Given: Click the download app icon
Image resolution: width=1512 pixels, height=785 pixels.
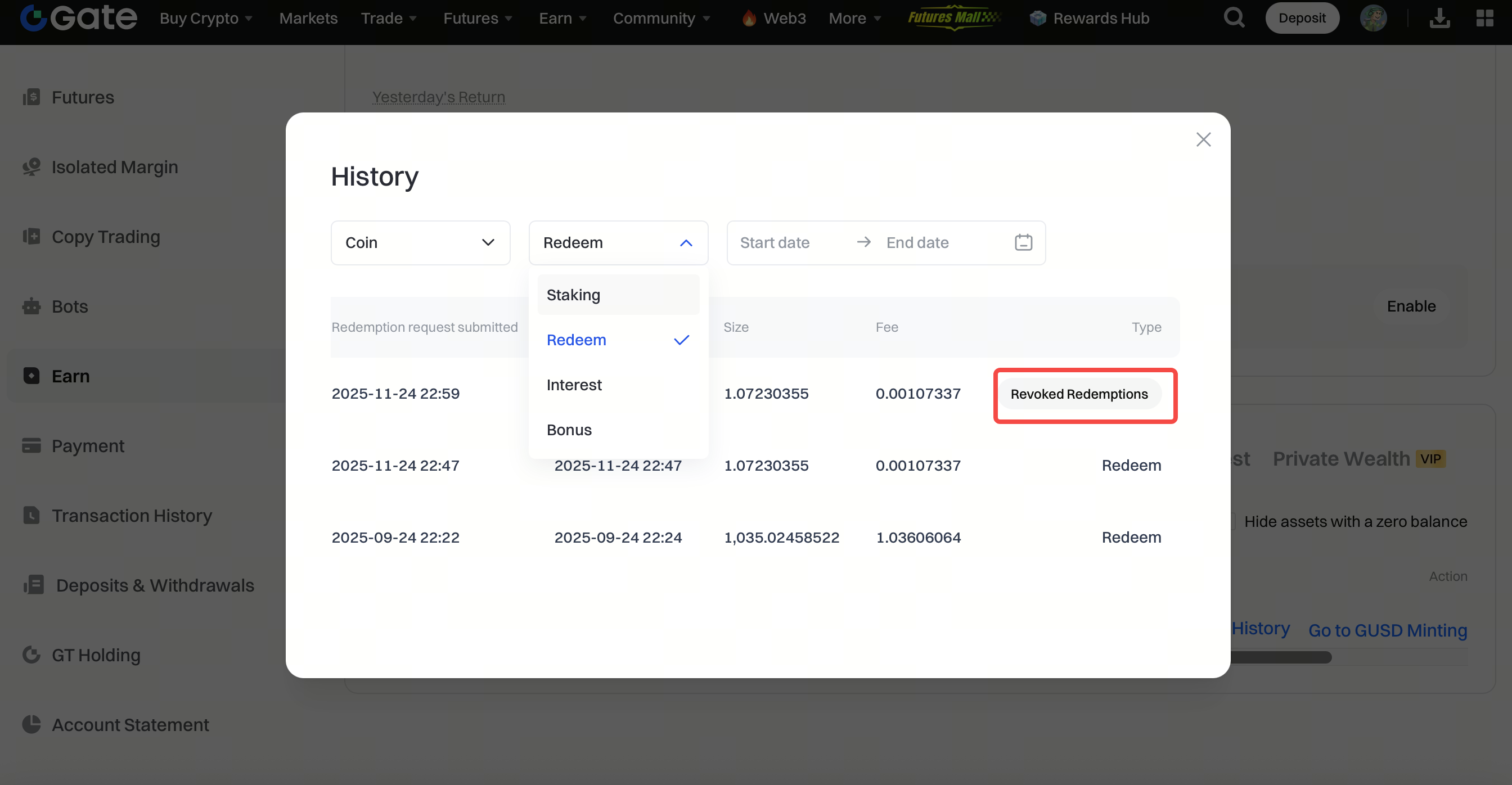Looking at the screenshot, I should [x=1439, y=18].
